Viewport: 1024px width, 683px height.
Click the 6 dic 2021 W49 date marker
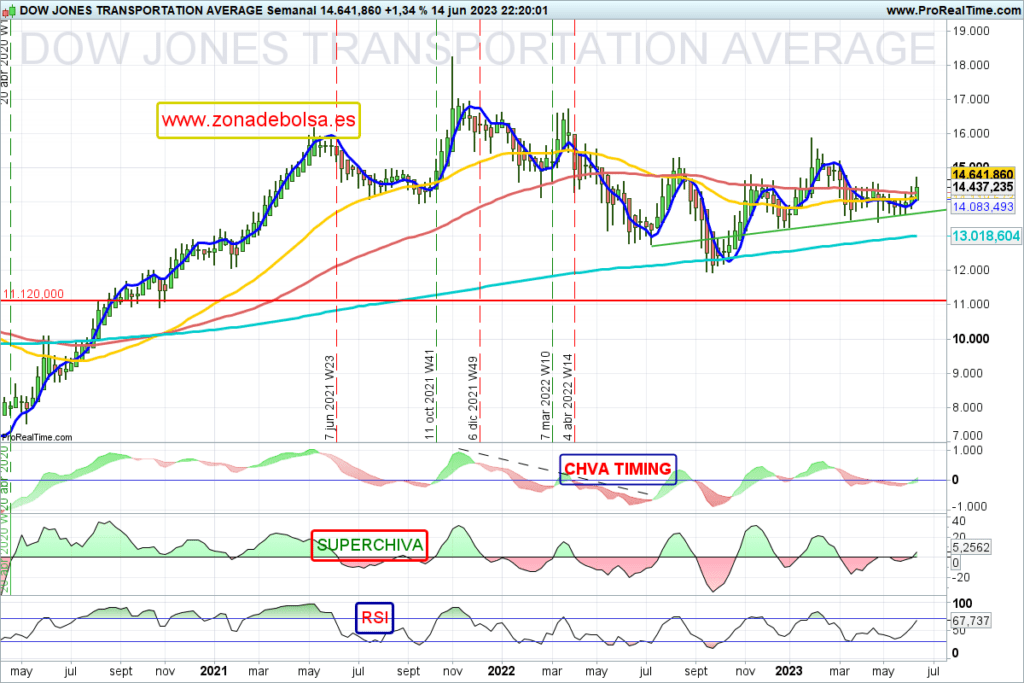click(473, 398)
